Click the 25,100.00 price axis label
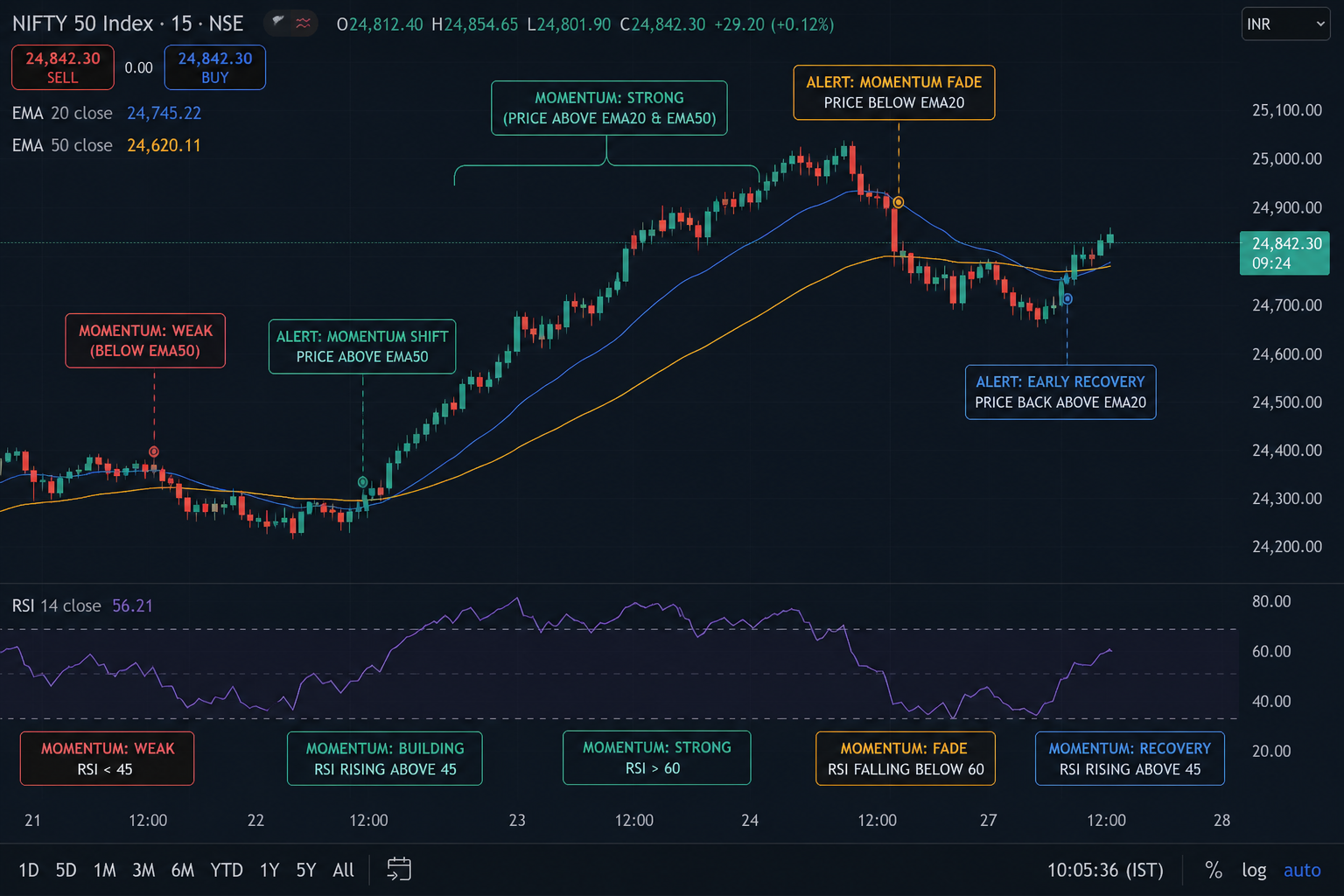 click(x=1287, y=110)
